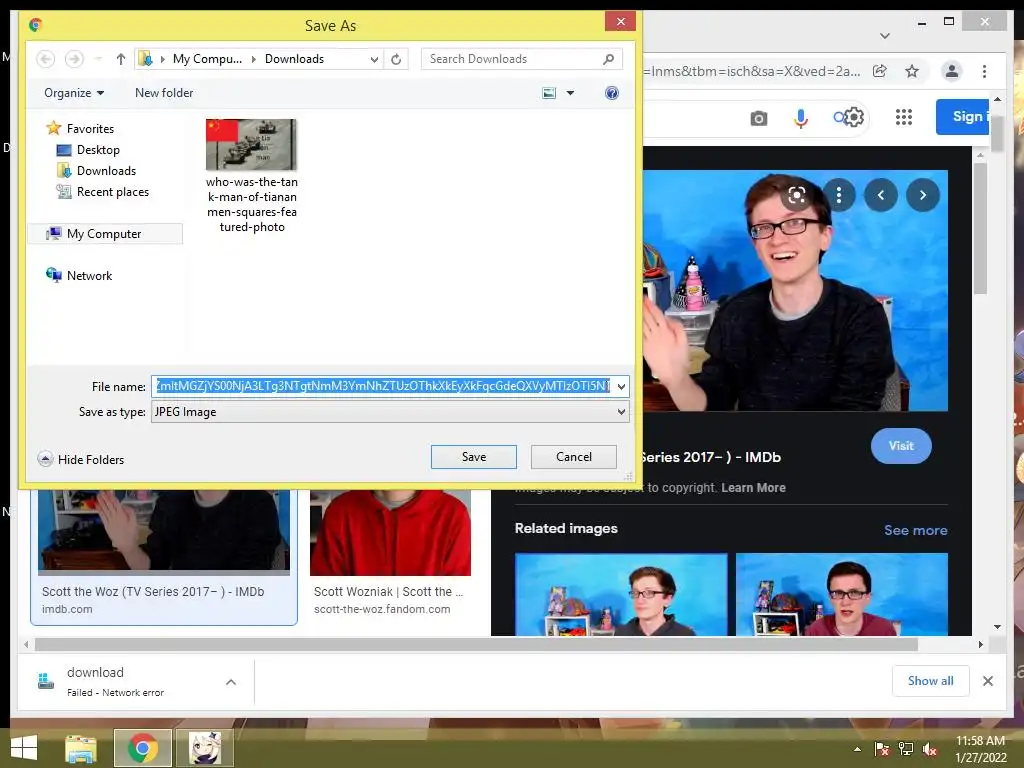Click search magnifier in Search Downloads box
1024x768 pixels.
pos(609,59)
